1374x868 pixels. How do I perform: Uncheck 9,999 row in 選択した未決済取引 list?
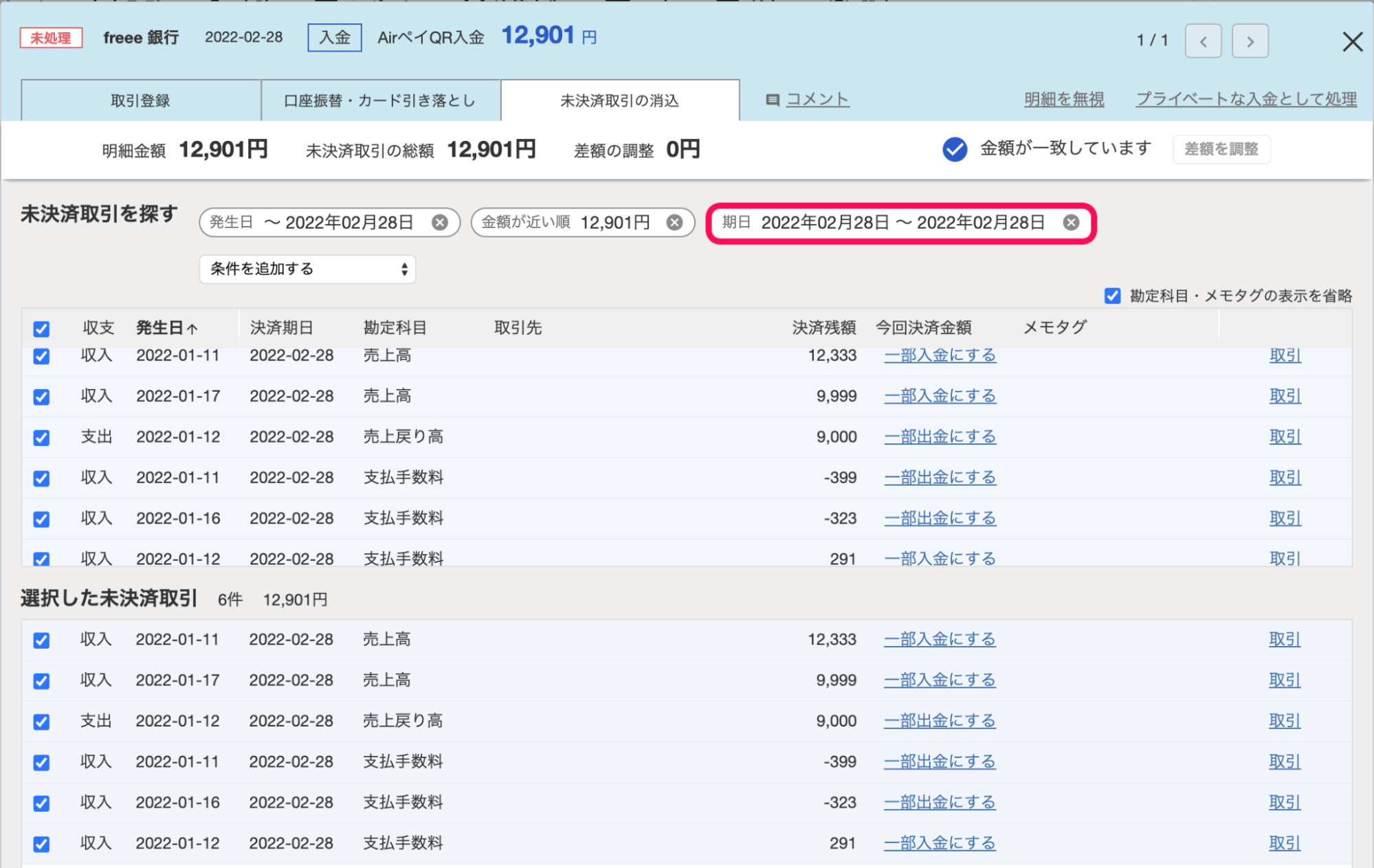(x=41, y=681)
